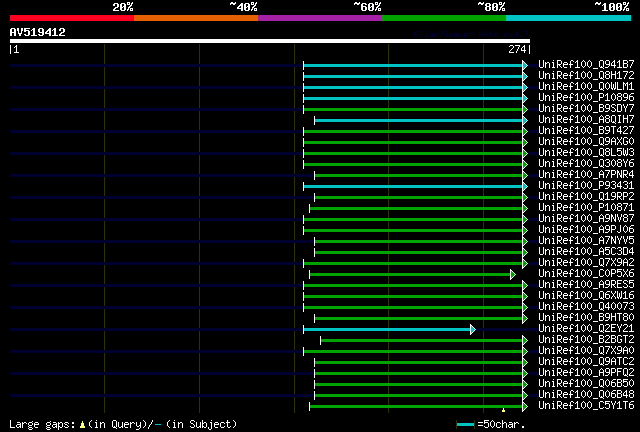Select the UniRef100_P10871 label
Image resolution: width=640 pixels, height=432 pixels.
[x=586, y=207]
